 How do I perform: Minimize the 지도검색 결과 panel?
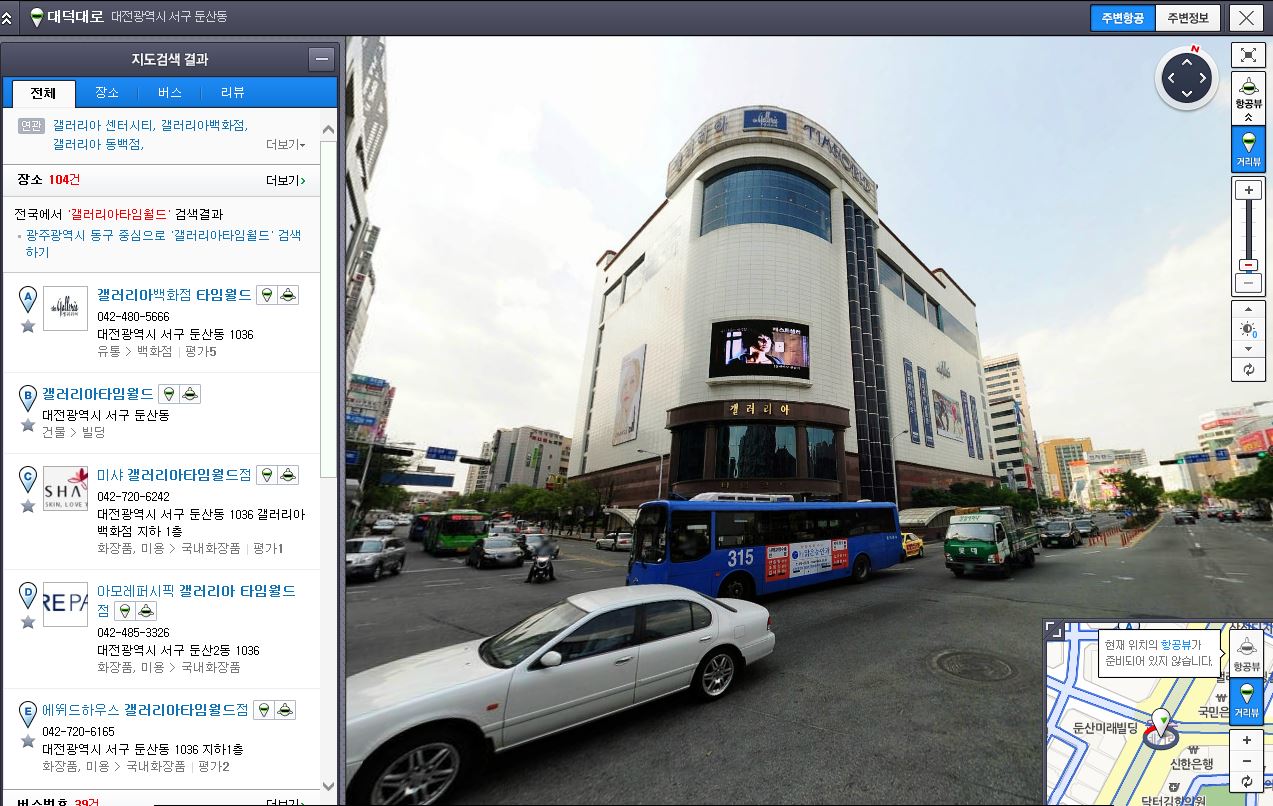point(322,59)
